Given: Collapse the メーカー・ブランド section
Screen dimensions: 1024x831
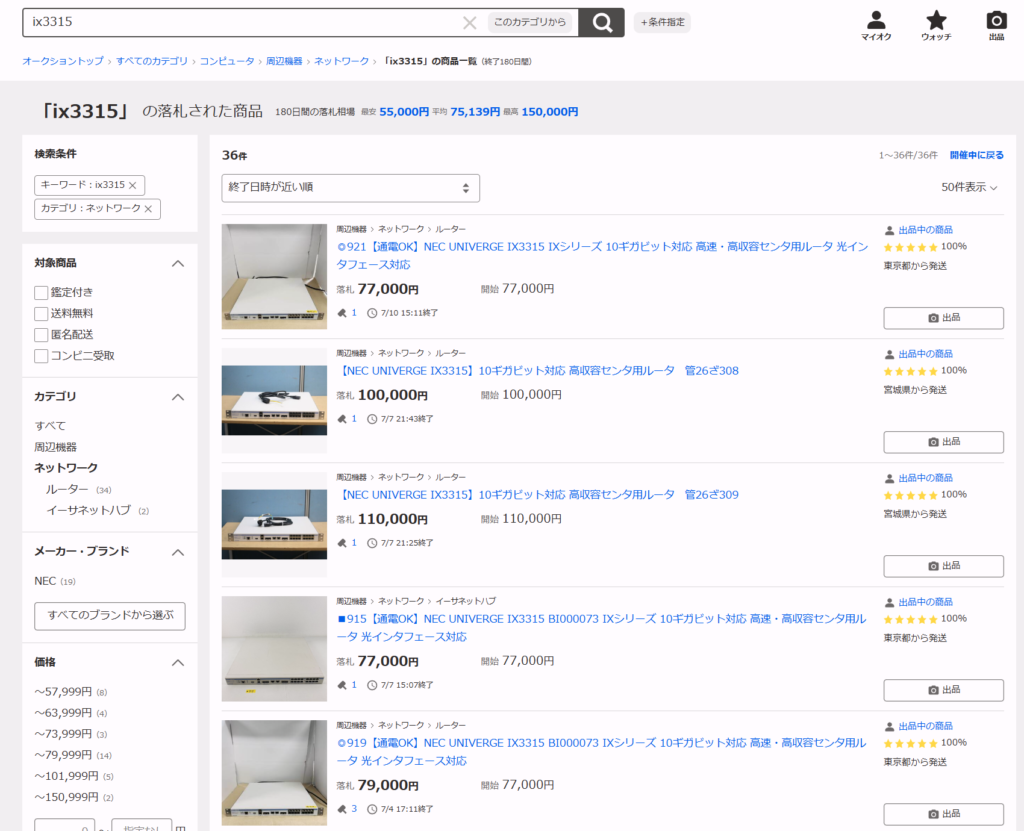Looking at the screenshot, I should coord(178,552).
